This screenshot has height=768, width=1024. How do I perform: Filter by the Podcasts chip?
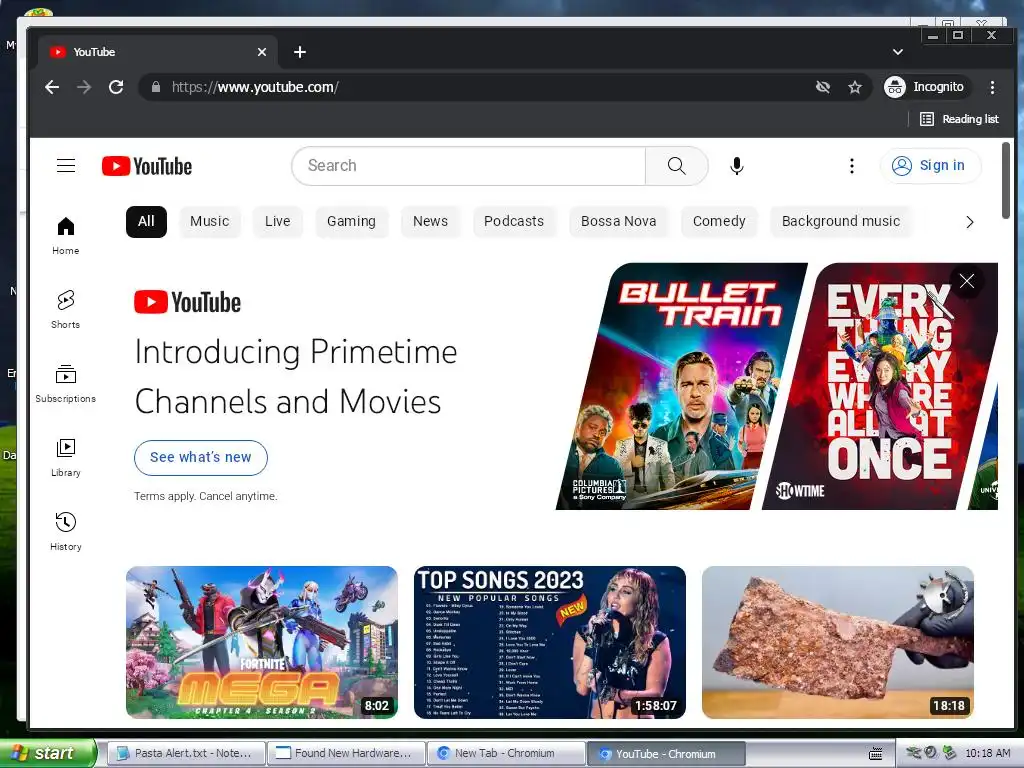click(514, 221)
